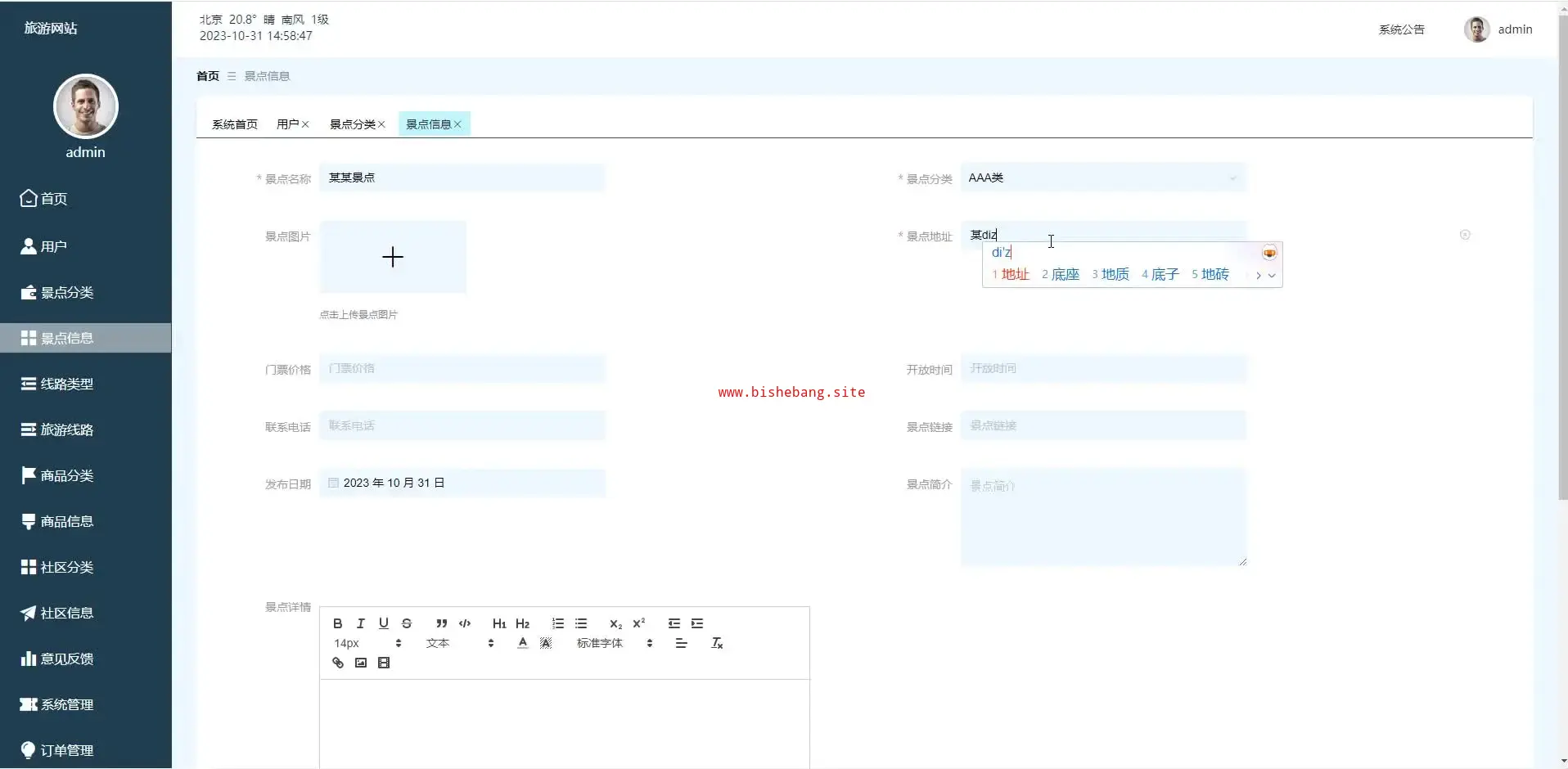Click the Sogou IME logo icon

[1269, 253]
